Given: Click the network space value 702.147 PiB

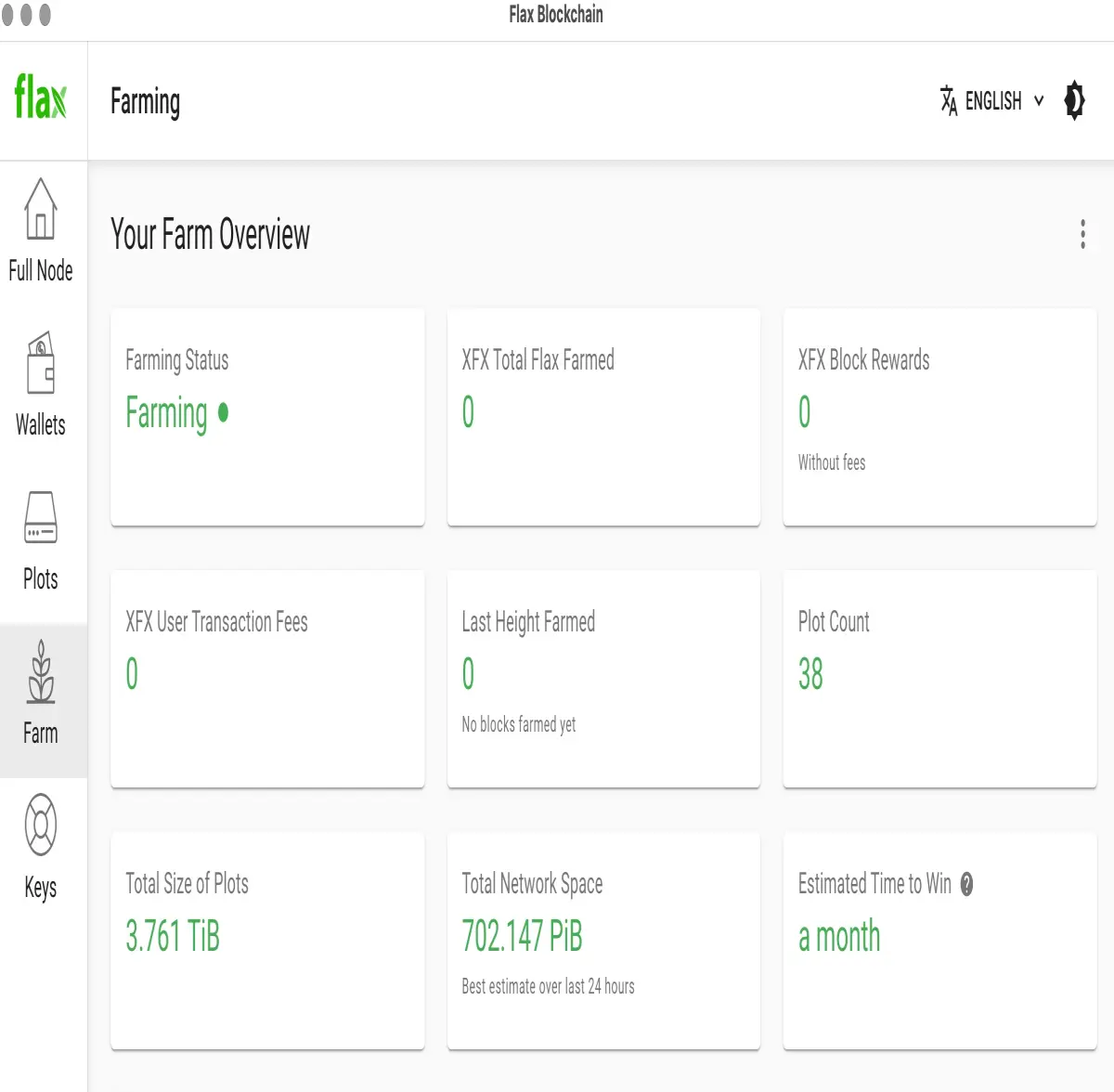Looking at the screenshot, I should [x=522, y=936].
